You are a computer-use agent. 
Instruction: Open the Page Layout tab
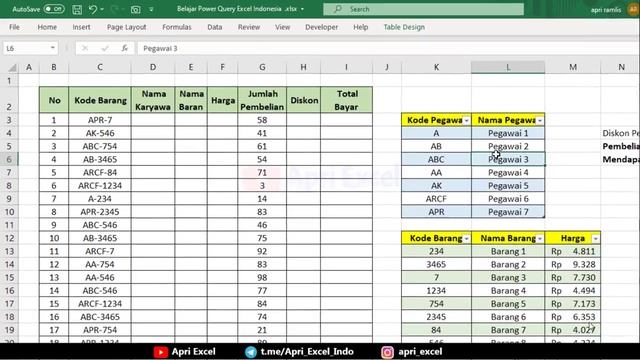click(127, 27)
